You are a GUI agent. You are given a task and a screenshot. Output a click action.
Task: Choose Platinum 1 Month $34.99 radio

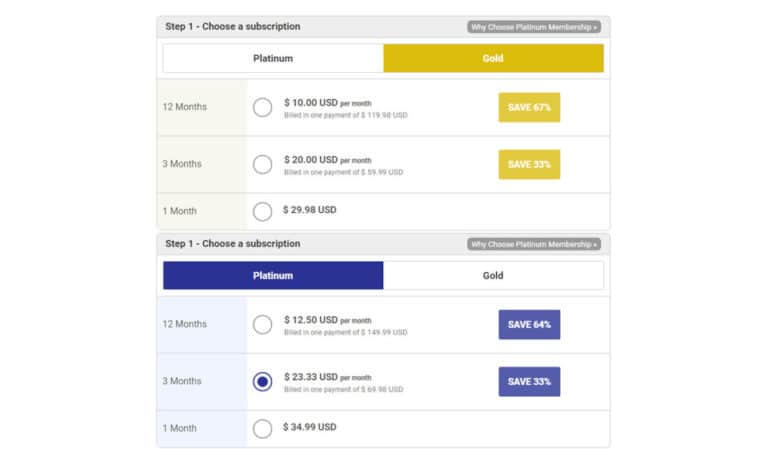point(263,428)
